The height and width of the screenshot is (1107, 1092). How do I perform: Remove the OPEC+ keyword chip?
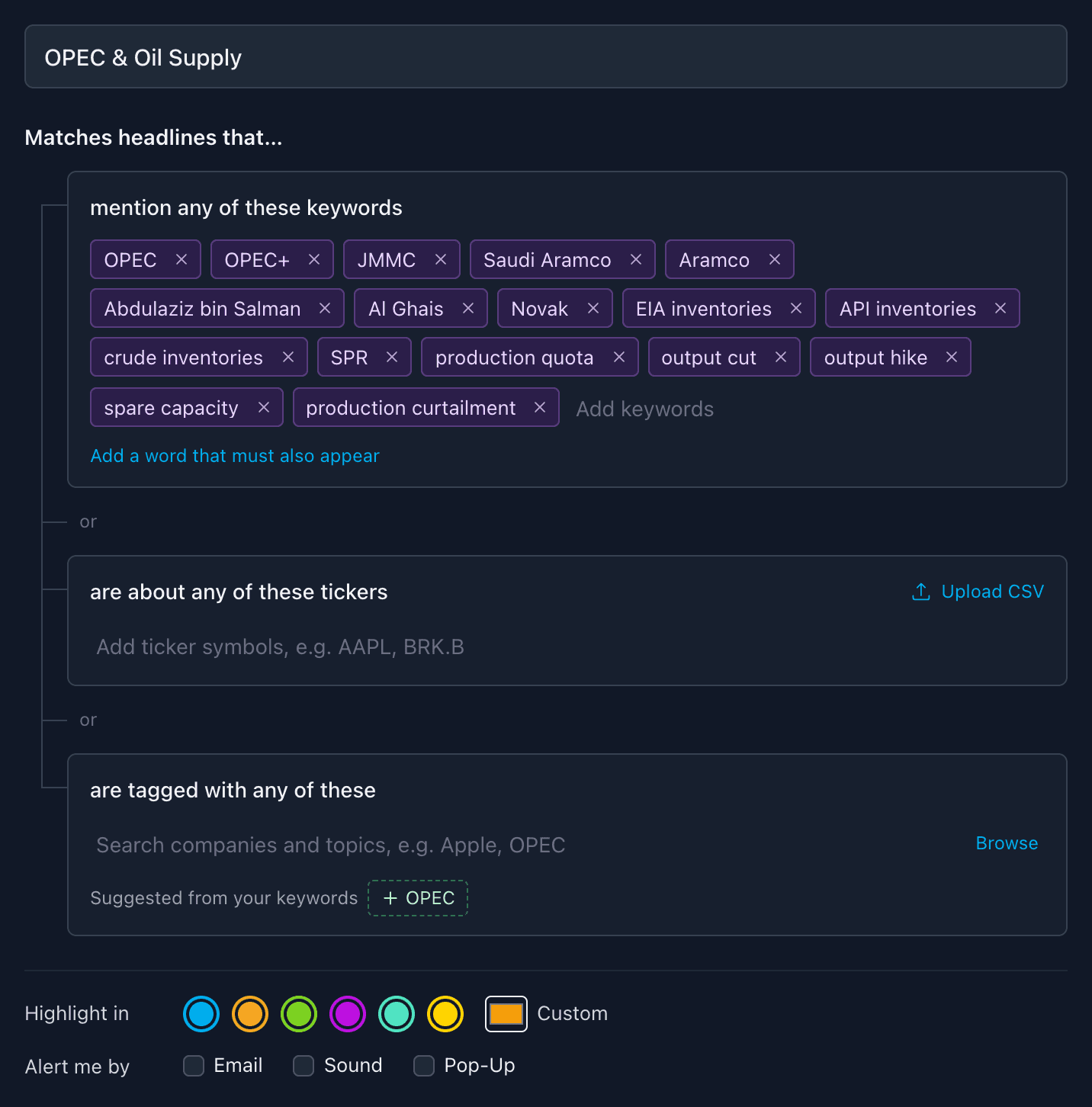click(x=314, y=259)
